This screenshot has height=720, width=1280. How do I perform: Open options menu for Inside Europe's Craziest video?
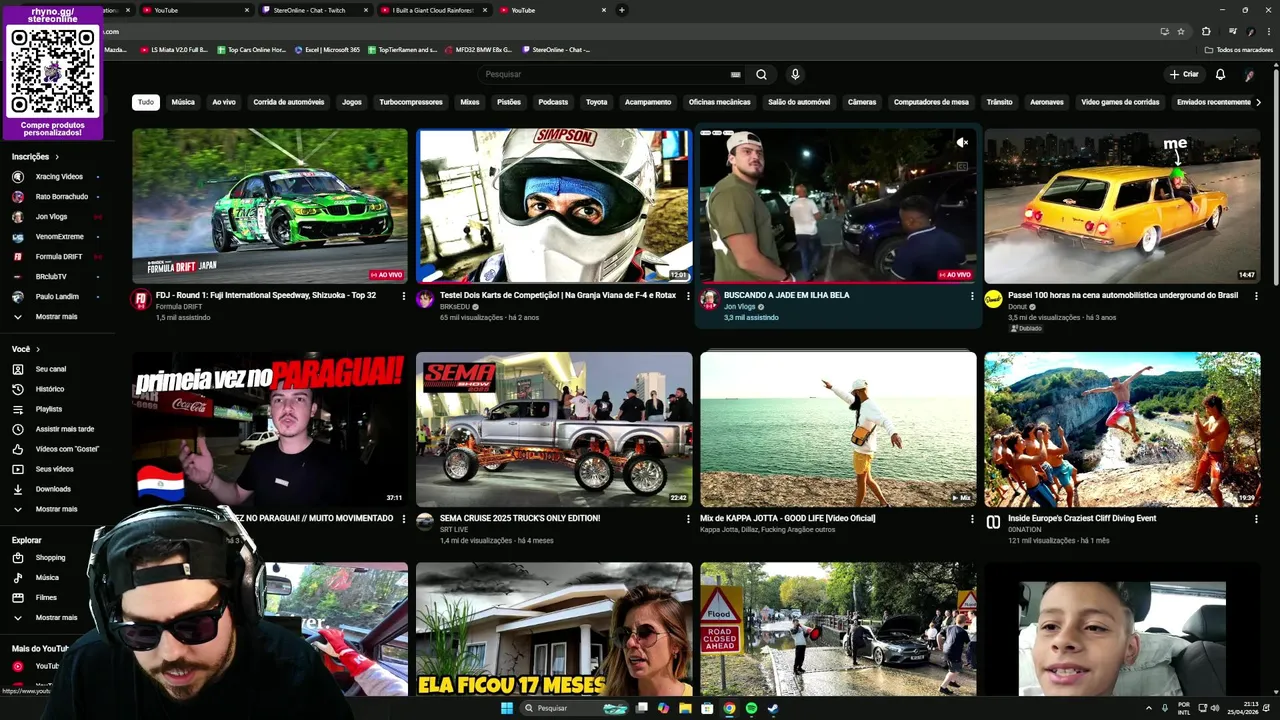[x=1256, y=519]
